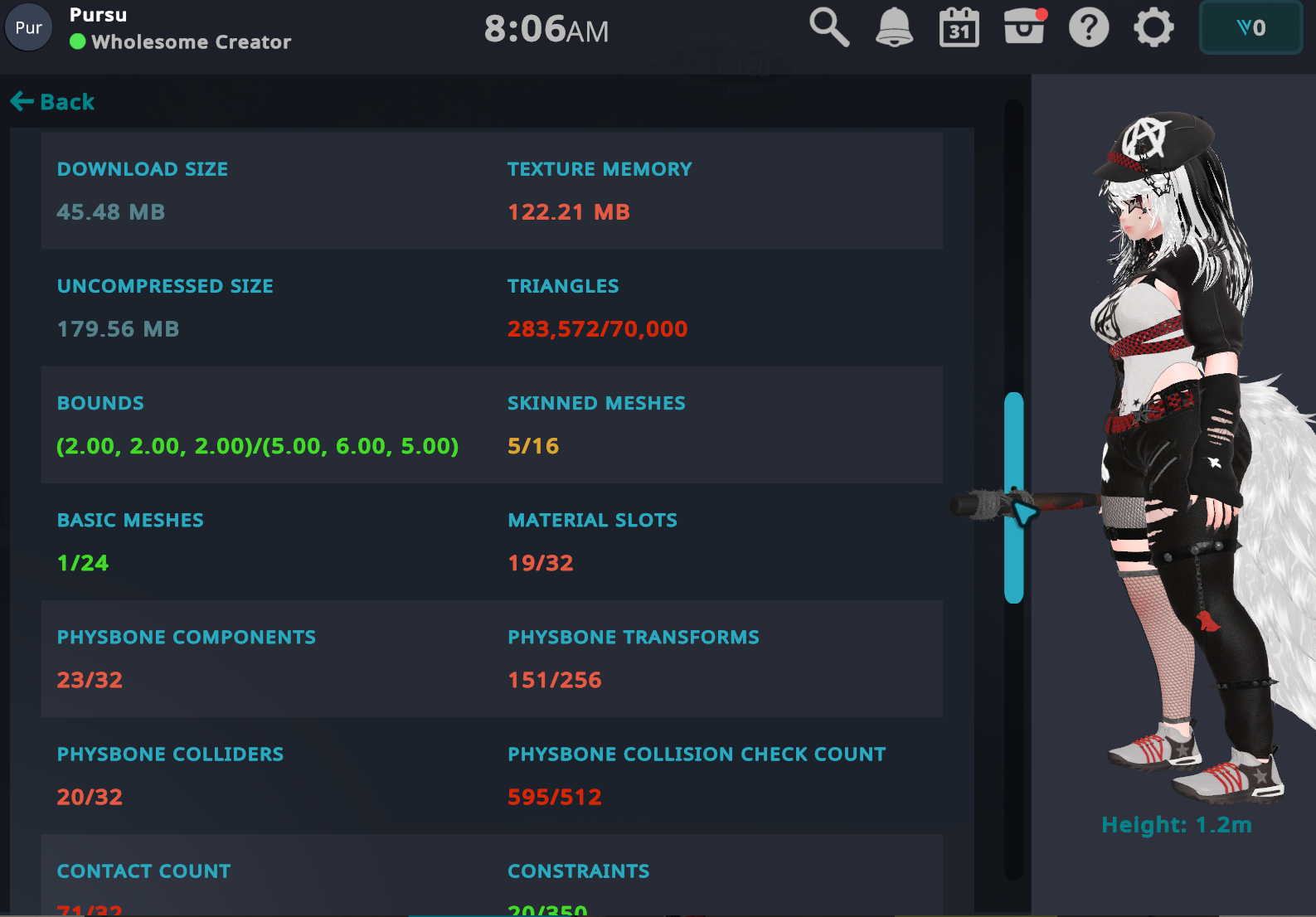Image resolution: width=1316 pixels, height=917 pixels.
Task: Select the Physbone Collision Check Count value
Action: point(555,797)
